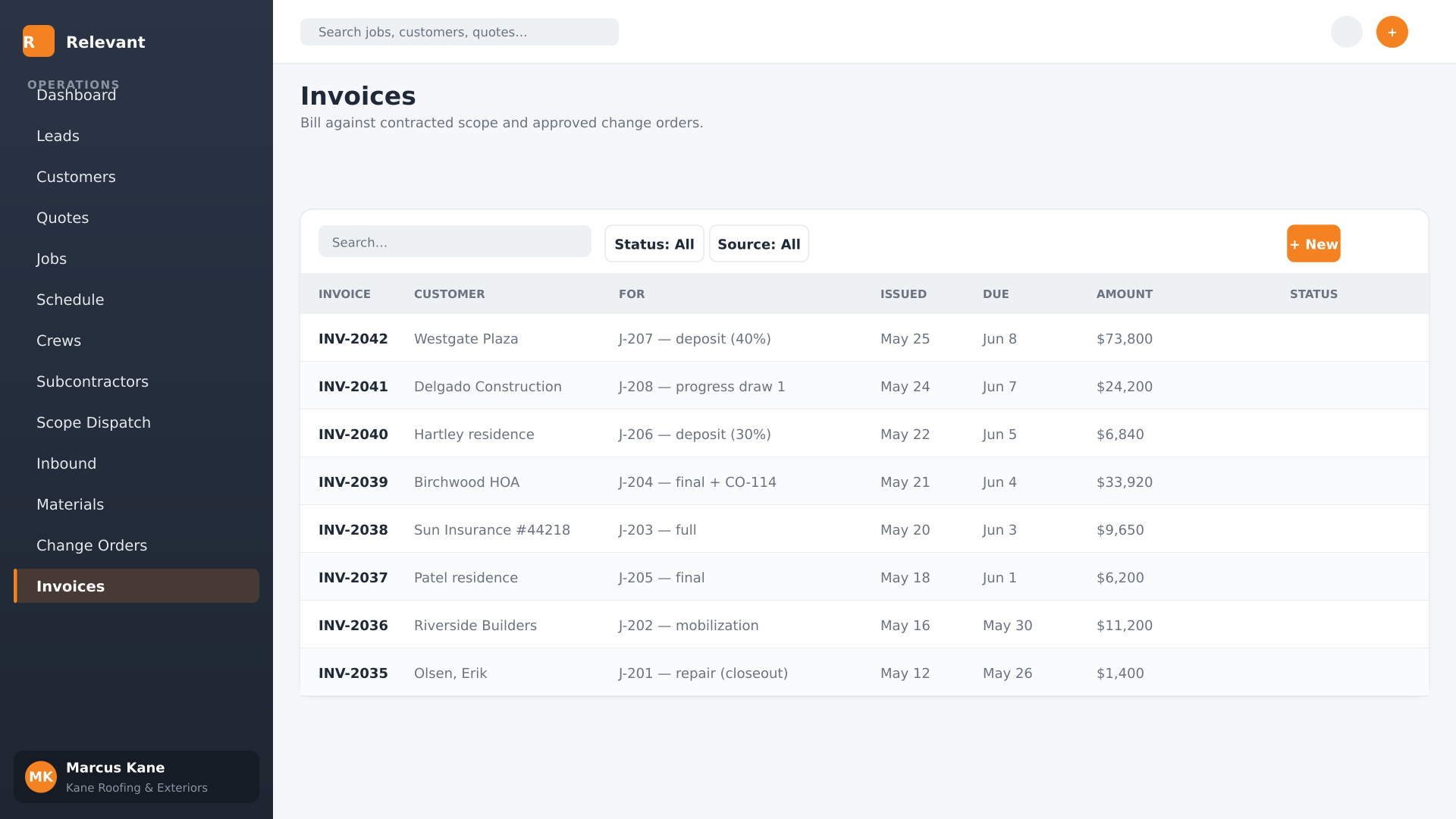Sort by the FOR column header
This screenshot has height=819, width=1456.
[632, 294]
